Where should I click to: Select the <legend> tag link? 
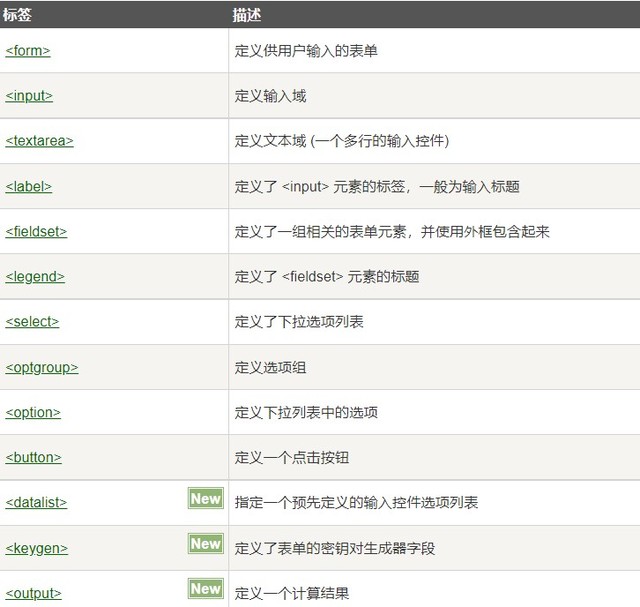(x=35, y=277)
